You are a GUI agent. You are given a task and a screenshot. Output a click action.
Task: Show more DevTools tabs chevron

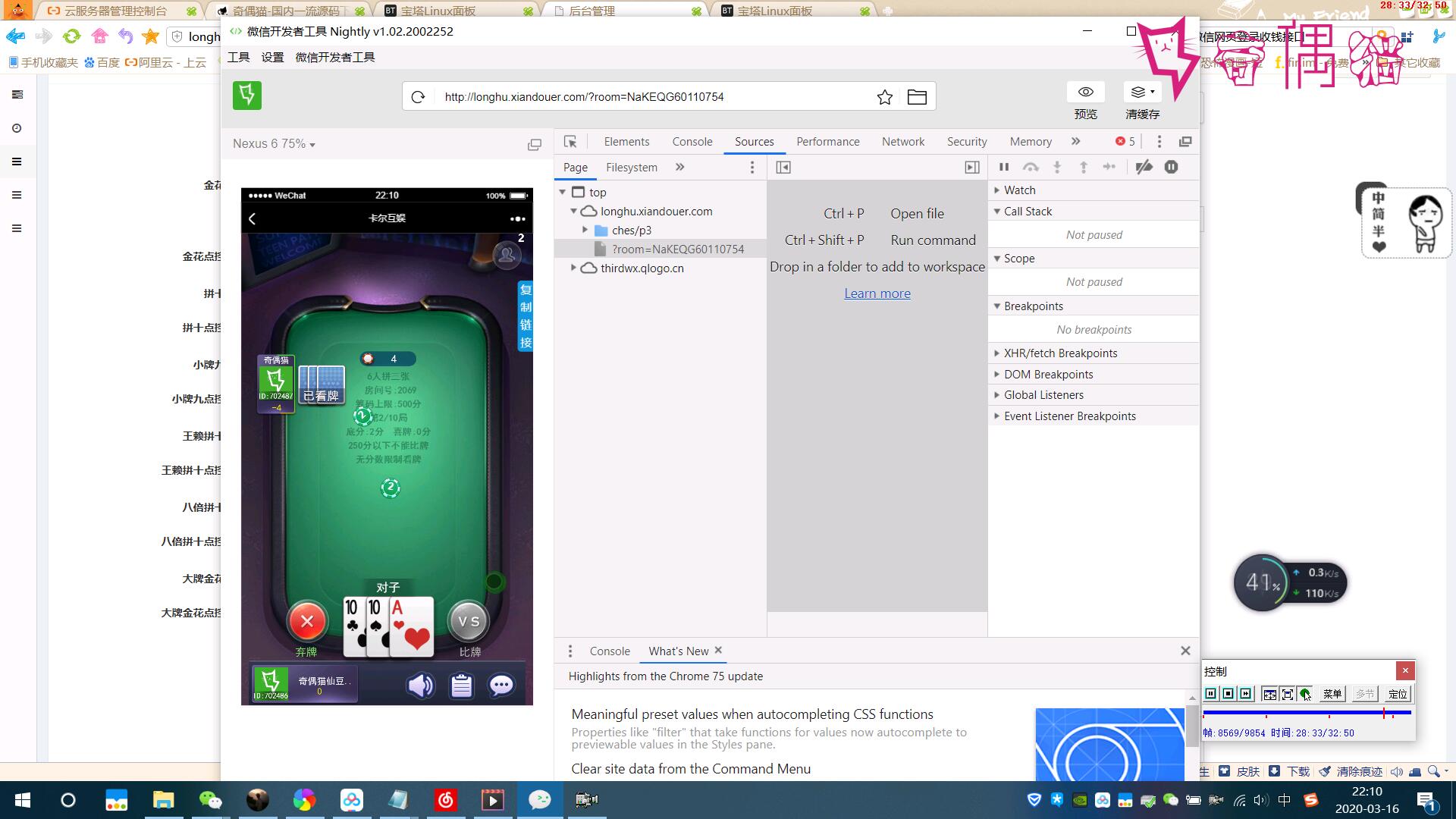[1075, 142]
